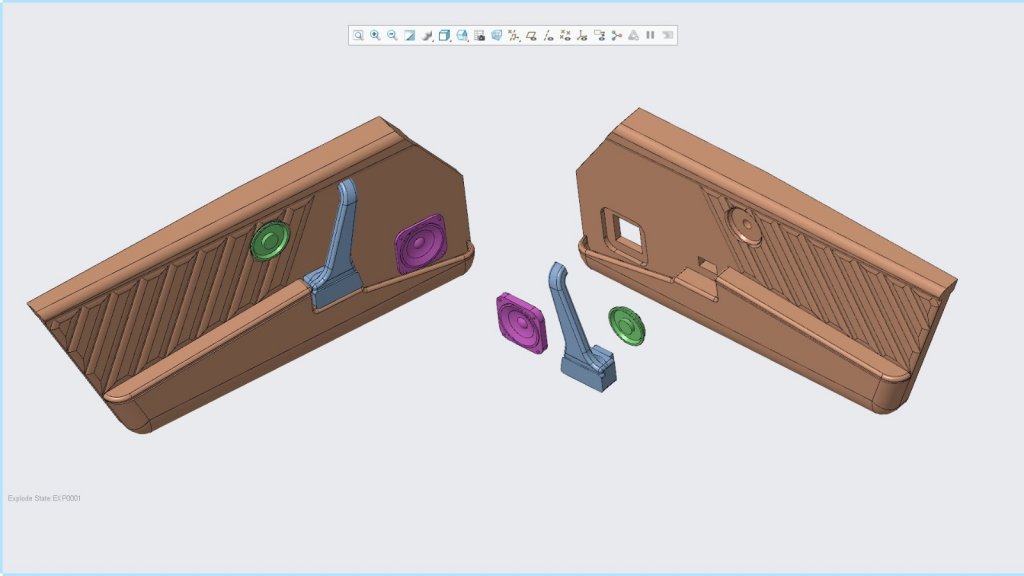This screenshot has width=1024, height=576.
Task: Toggle the spin center display
Action: tap(617, 35)
